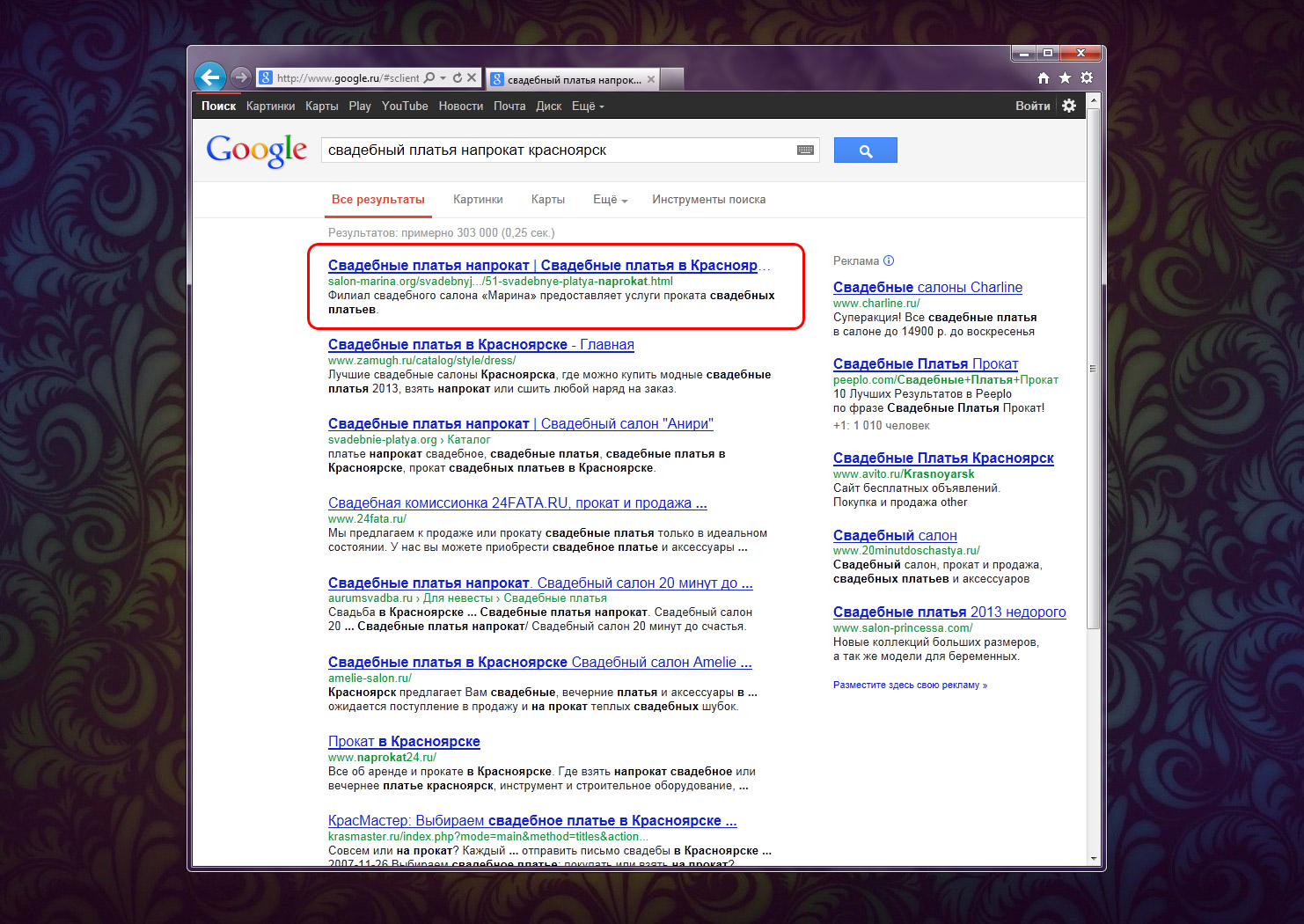Click the URL text "www.naprokat24.ru/"
This screenshot has height=924, width=1304.
382,758
